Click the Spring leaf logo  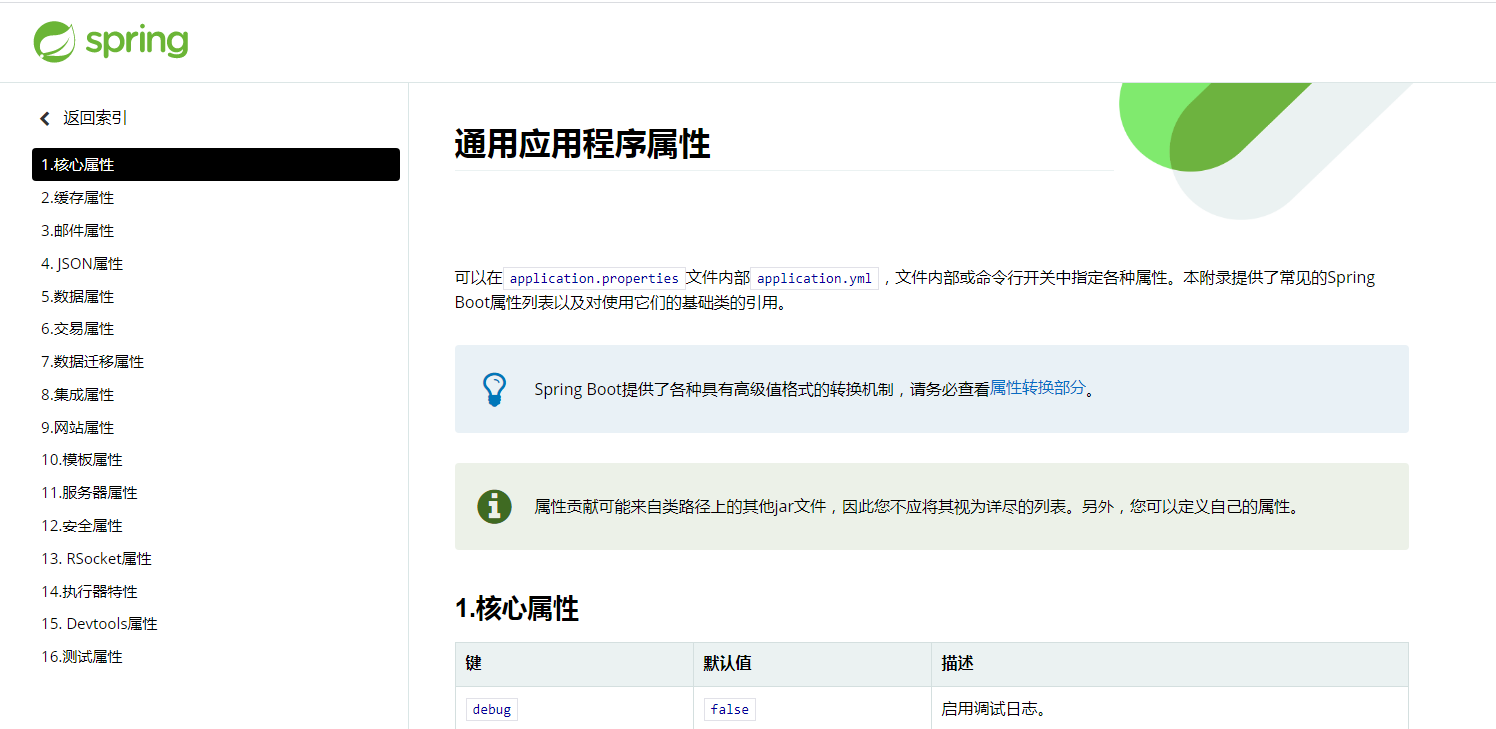[x=54, y=42]
